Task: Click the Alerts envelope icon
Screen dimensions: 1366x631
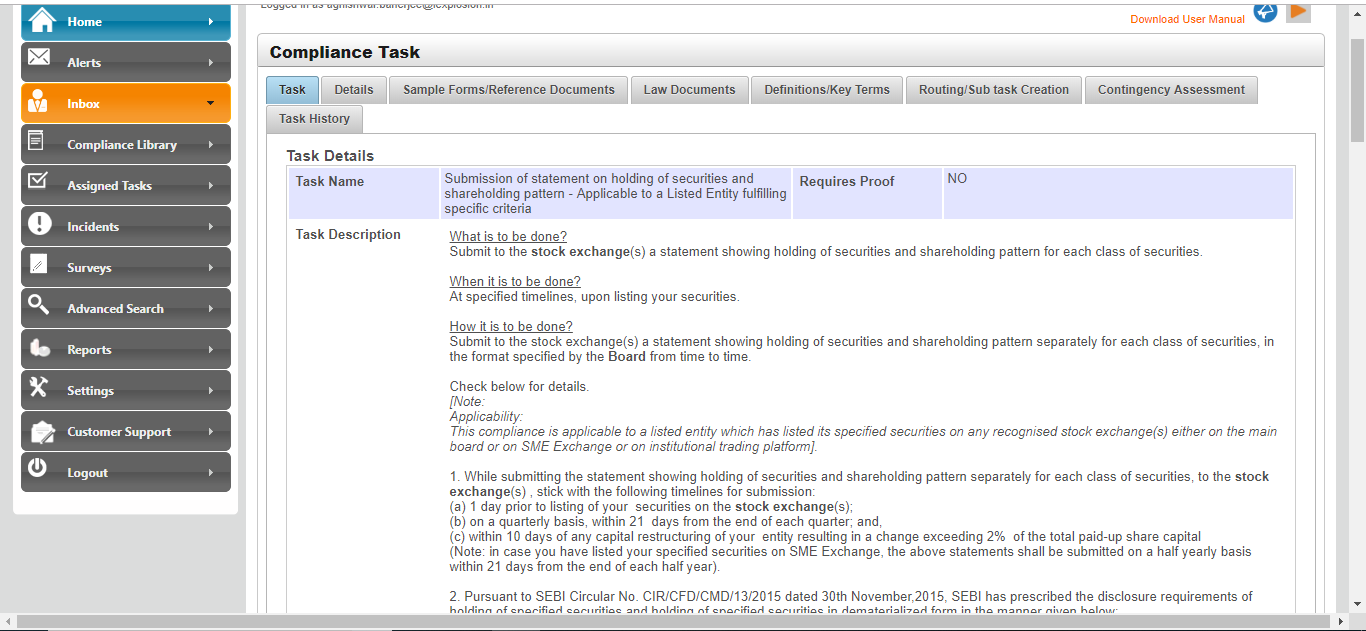Action: (x=39, y=58)
